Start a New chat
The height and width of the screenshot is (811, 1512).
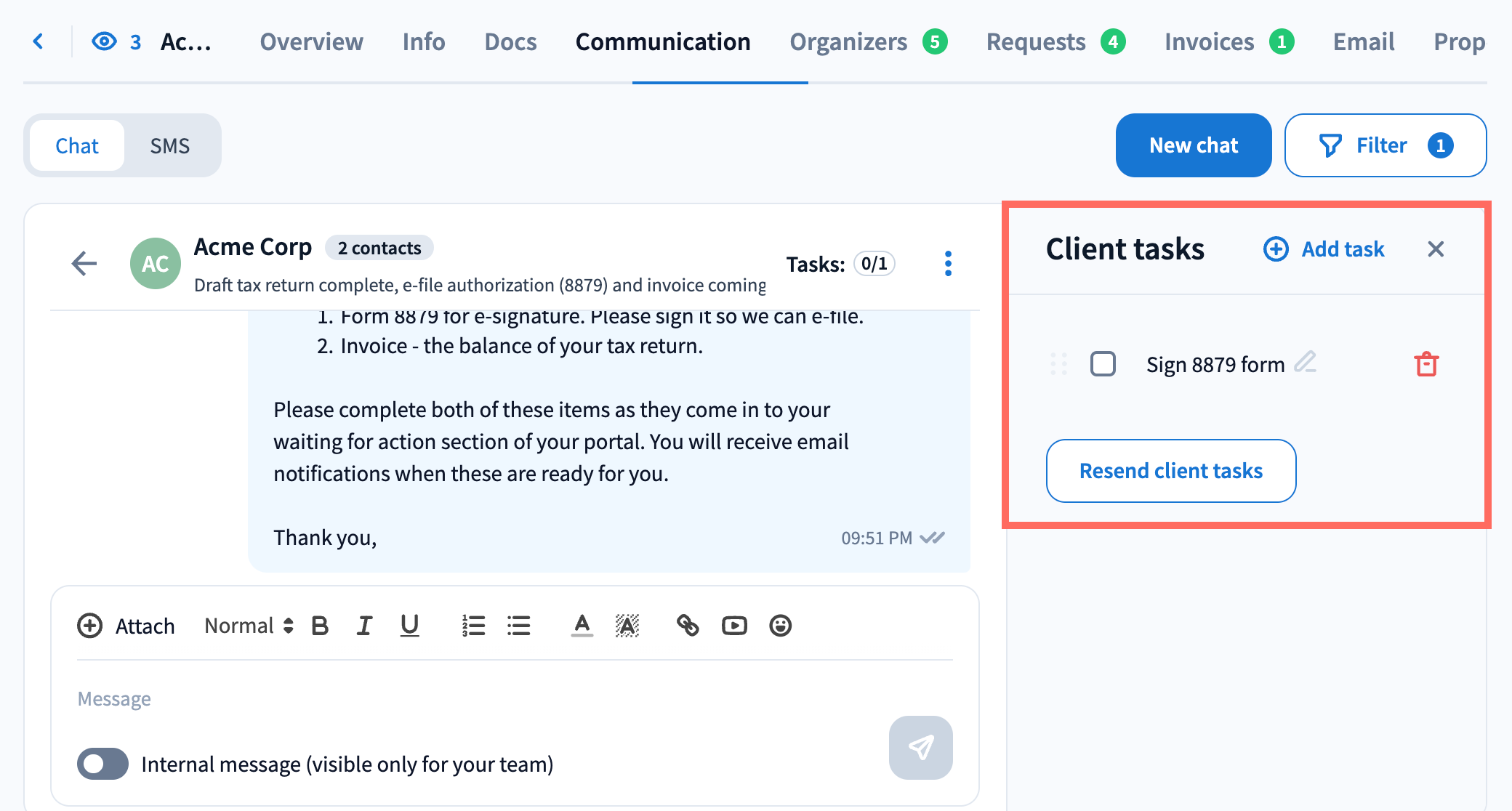point(1193,145)
